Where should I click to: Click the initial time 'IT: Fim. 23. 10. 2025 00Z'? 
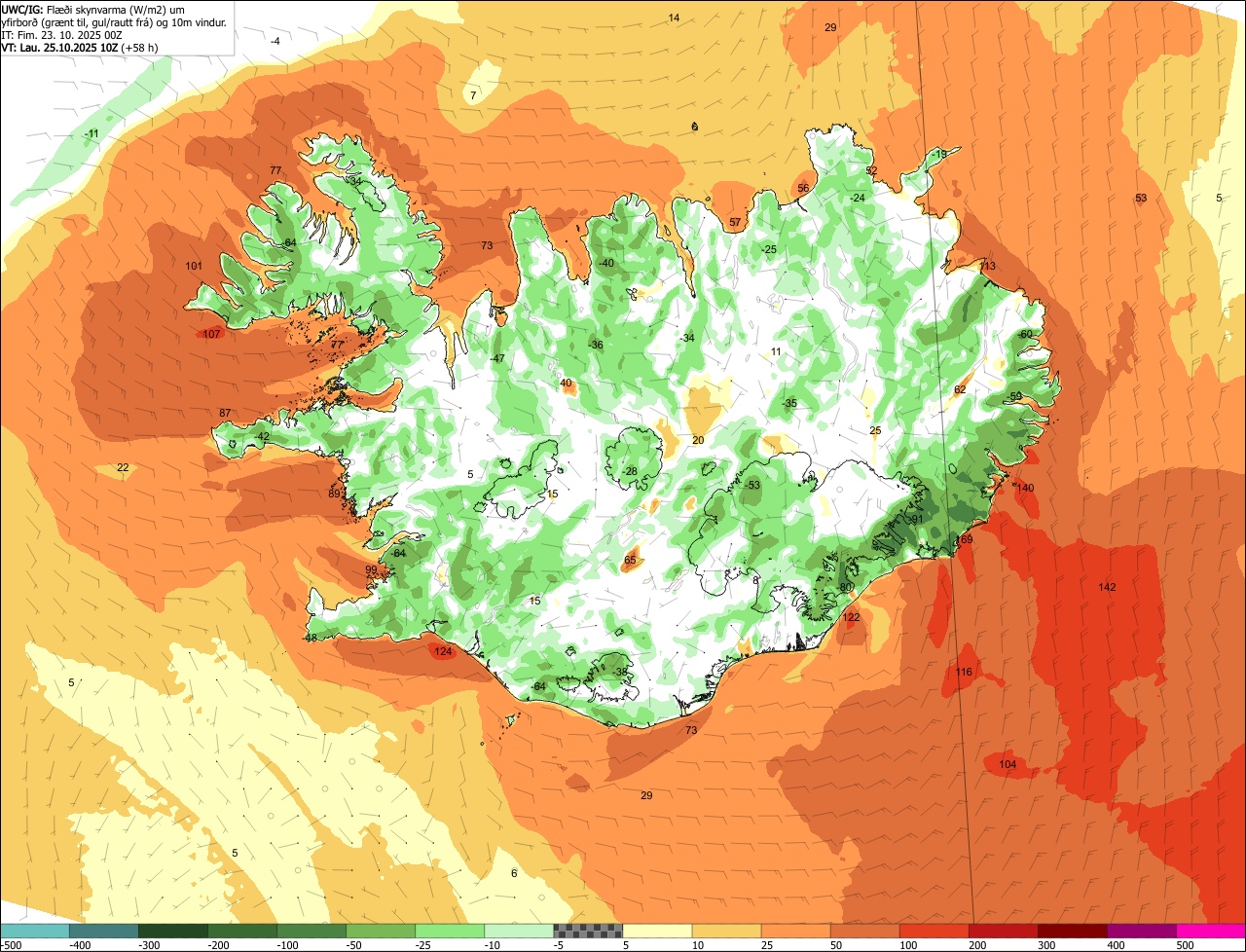(62, 35)
